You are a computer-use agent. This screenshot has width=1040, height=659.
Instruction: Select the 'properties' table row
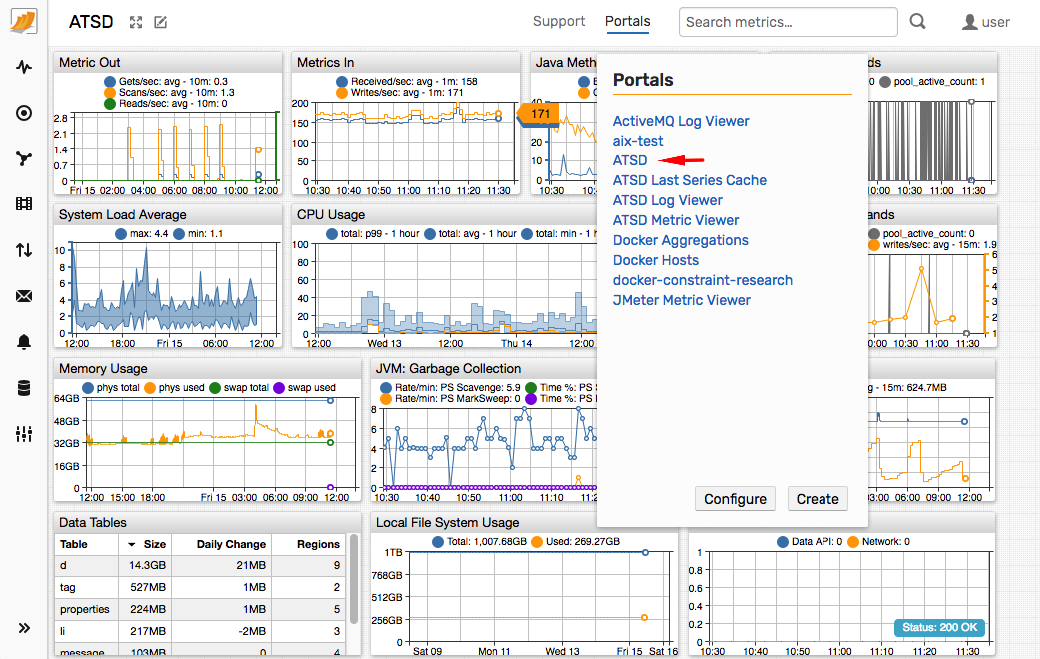pos(200,609)
